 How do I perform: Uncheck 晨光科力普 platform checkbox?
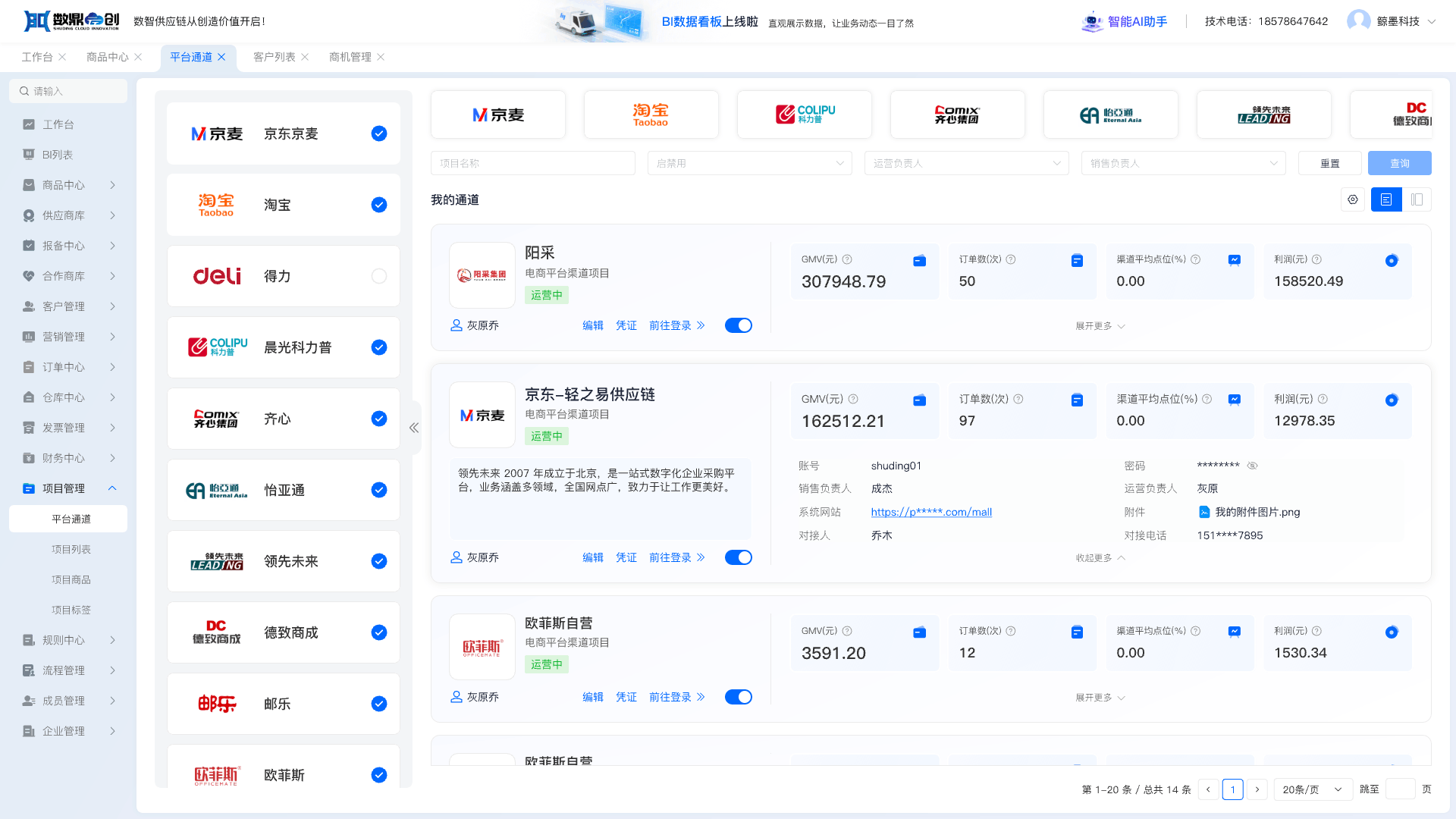(x=379, y=347)
